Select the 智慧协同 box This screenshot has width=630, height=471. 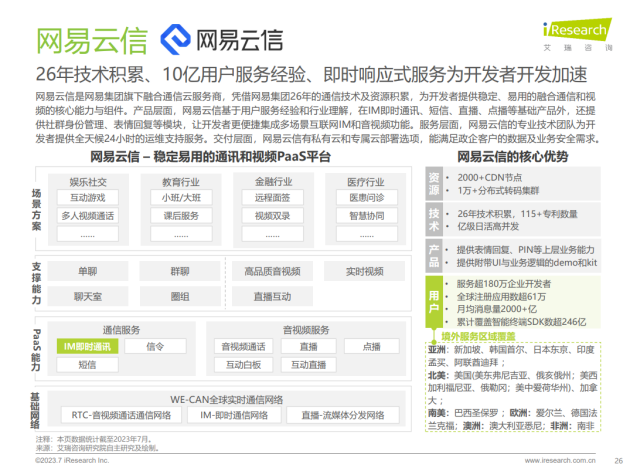click(365, 215)
